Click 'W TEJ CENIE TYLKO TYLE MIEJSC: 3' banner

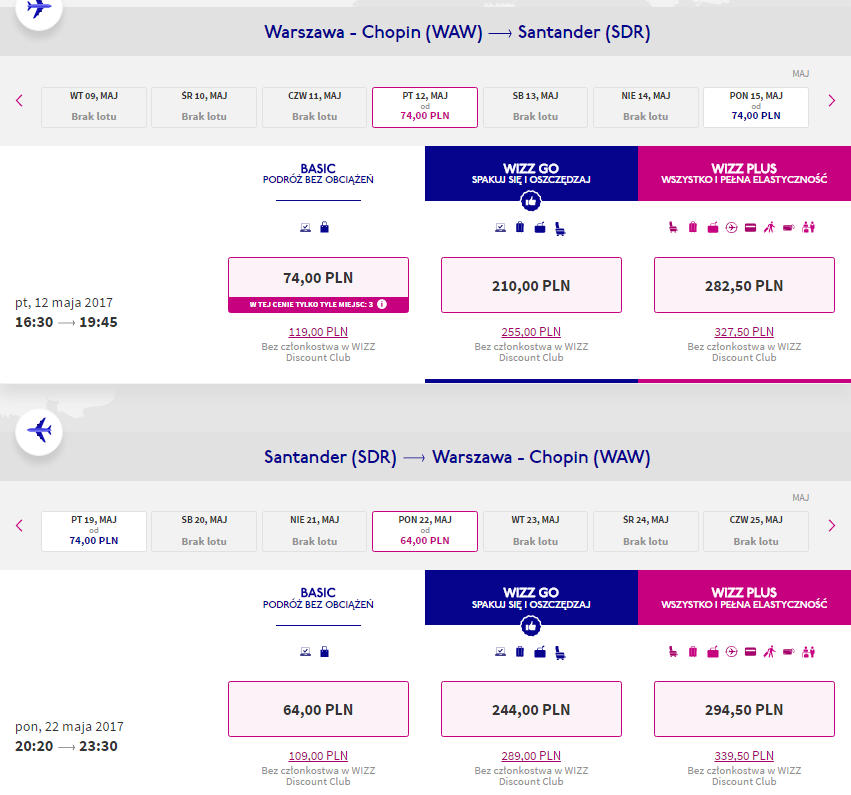tap(318, 304)
